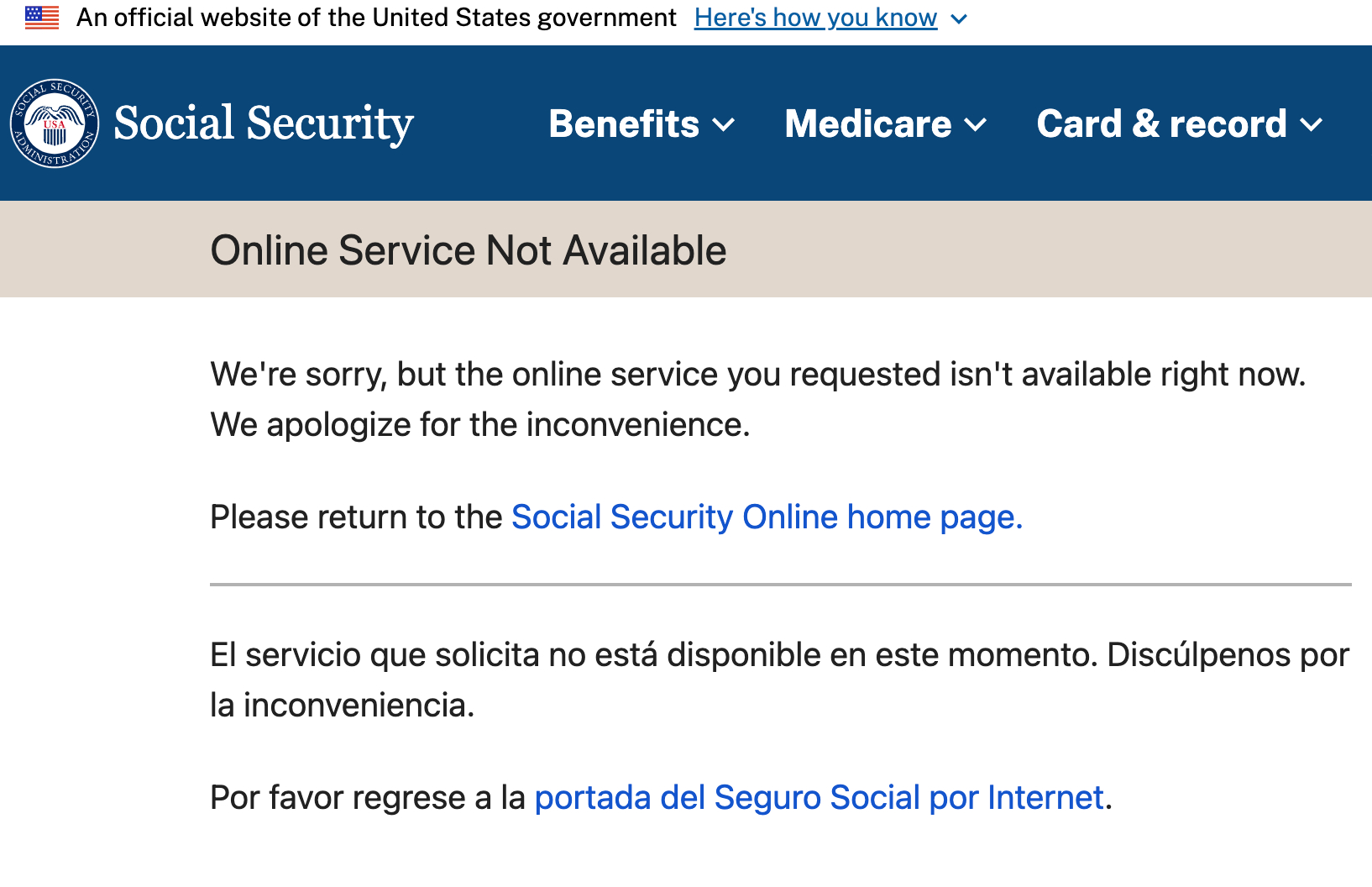Image resolution: width=1372 pixels, height=887 pixels.
Task: Open the Card & record menu label
Action: click(1161, 123)
